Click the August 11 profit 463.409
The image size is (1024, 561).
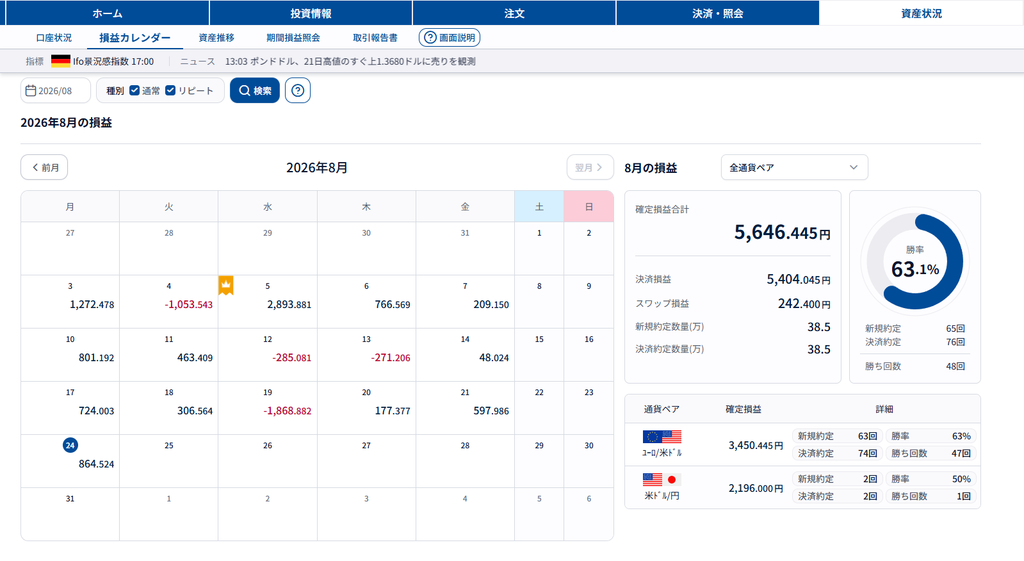(195, 358)
